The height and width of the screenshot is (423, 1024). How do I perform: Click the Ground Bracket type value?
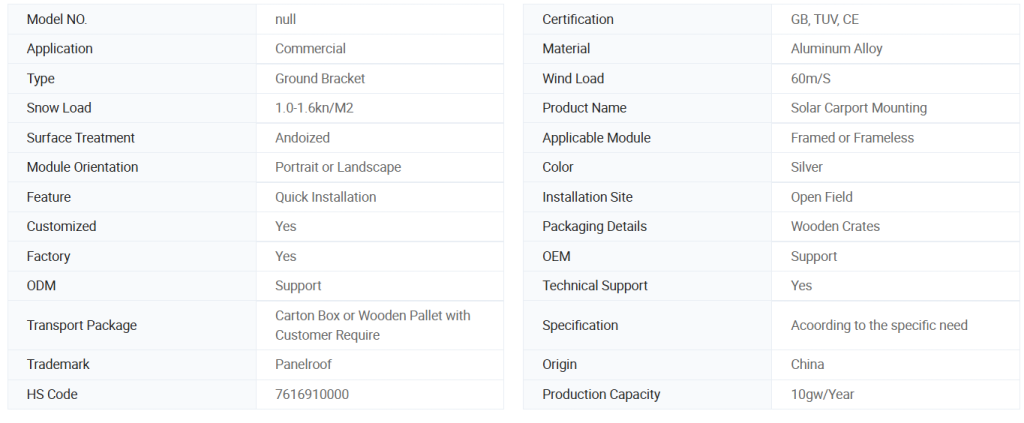(x=320, y=78)
